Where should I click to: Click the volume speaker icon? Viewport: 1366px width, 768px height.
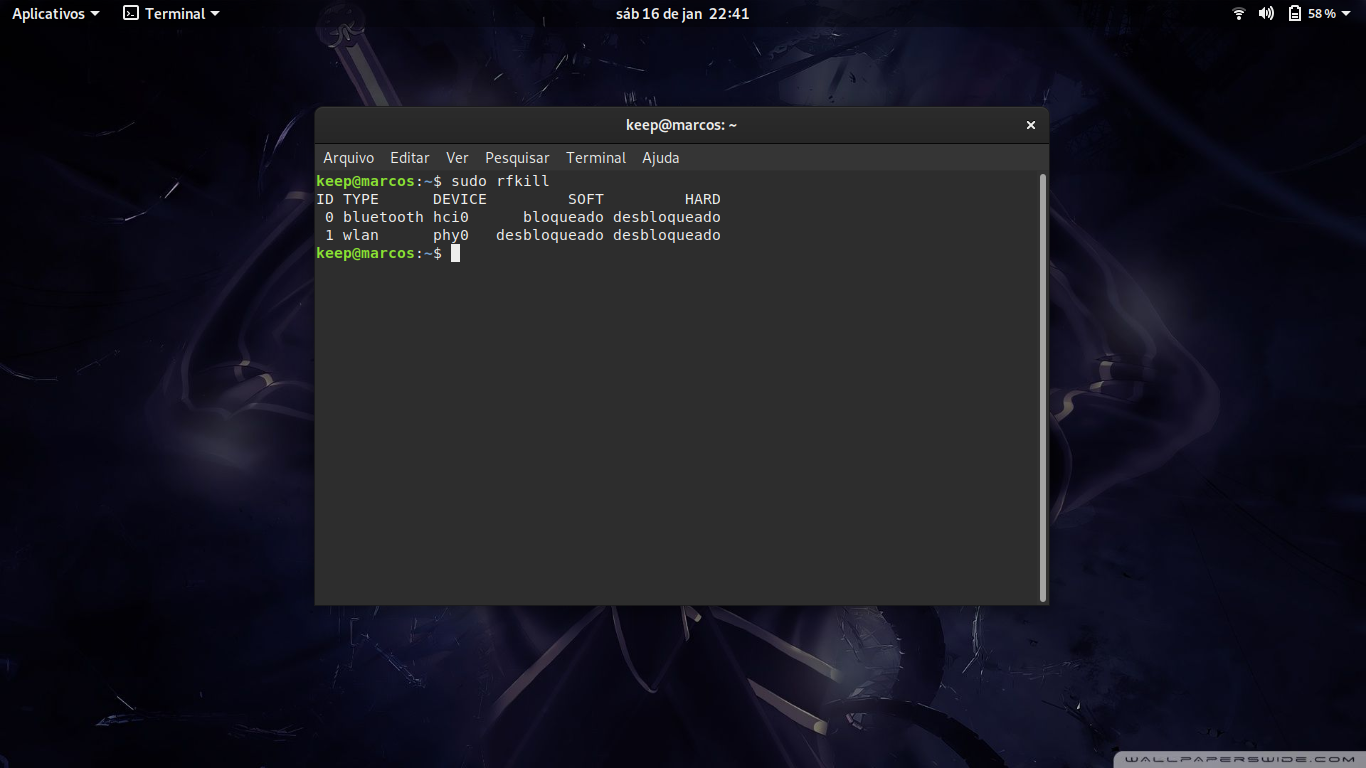pos(1266,14)
